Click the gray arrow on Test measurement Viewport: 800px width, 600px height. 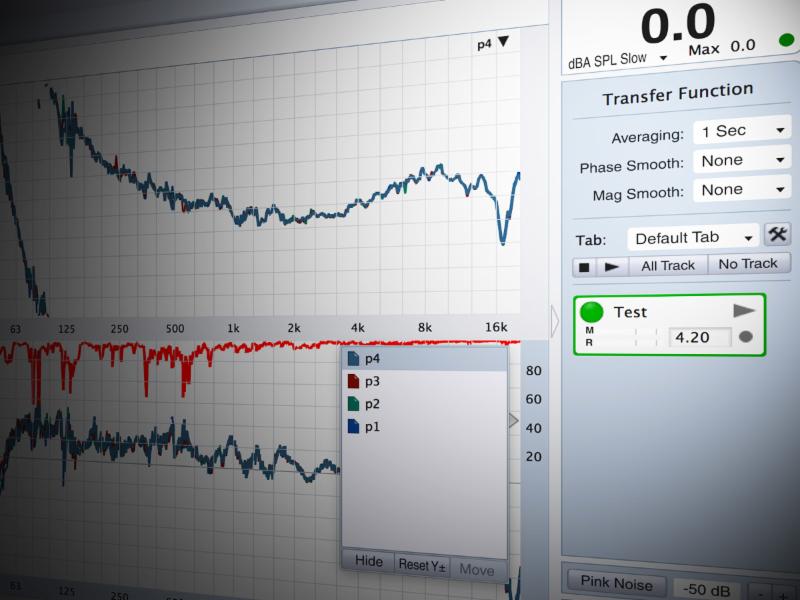point(744,310)
